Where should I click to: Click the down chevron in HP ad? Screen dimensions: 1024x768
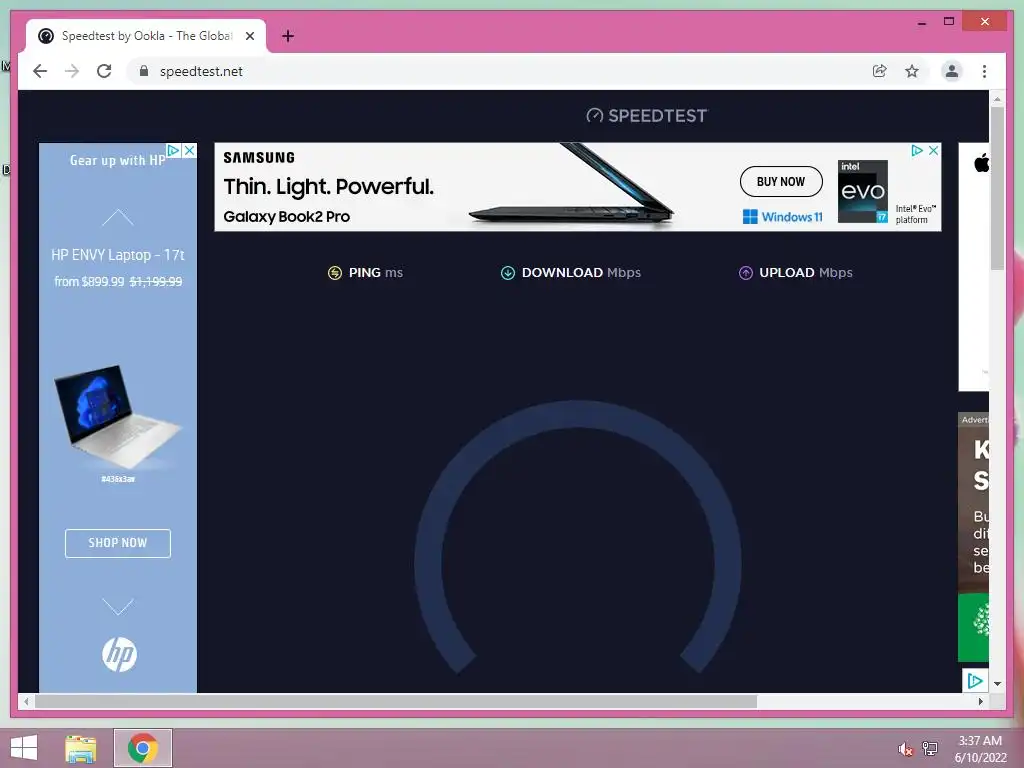pyautogui.click(x=118, y=607)
